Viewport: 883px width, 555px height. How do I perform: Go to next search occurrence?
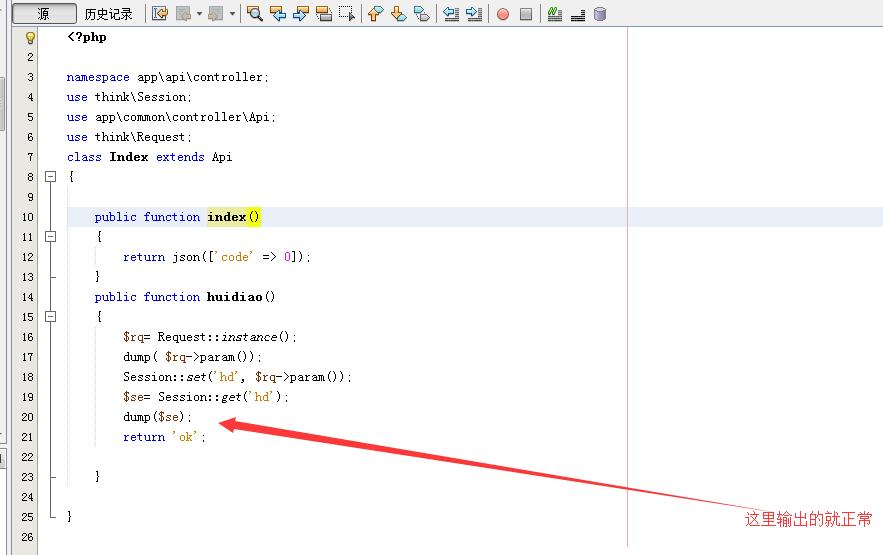[300, 14]
